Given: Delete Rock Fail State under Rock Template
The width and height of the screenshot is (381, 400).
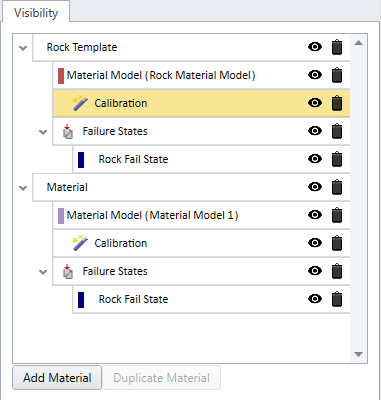Looking at the screenshot, I should (337, 159).
